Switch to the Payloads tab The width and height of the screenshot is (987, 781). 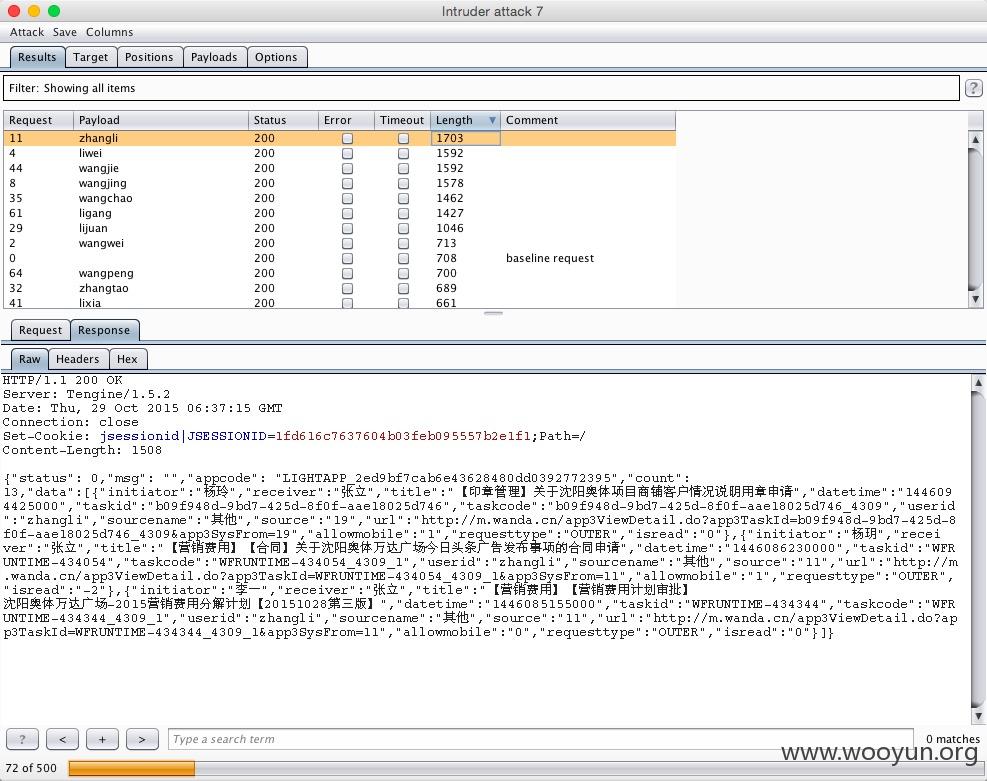(214, 57)
